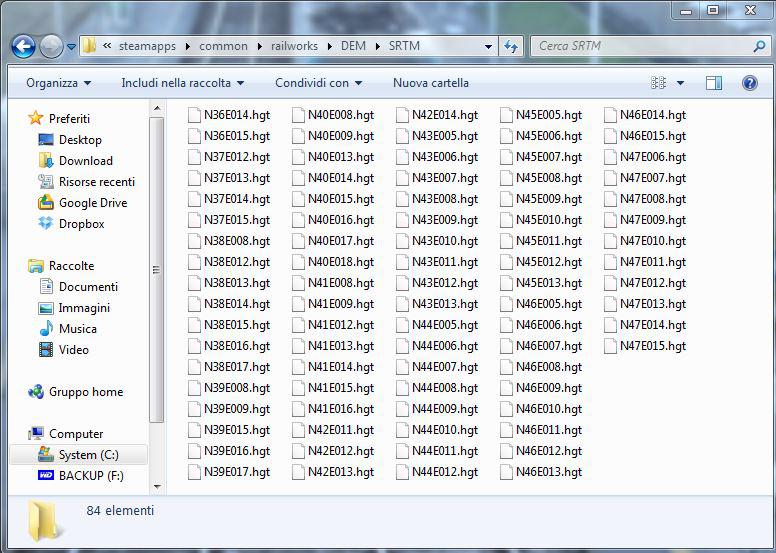This screenshot has width=776, height=553.
Task: Select file N46E013.hgt
Action: pyautogui.click(x=541, y=472)
